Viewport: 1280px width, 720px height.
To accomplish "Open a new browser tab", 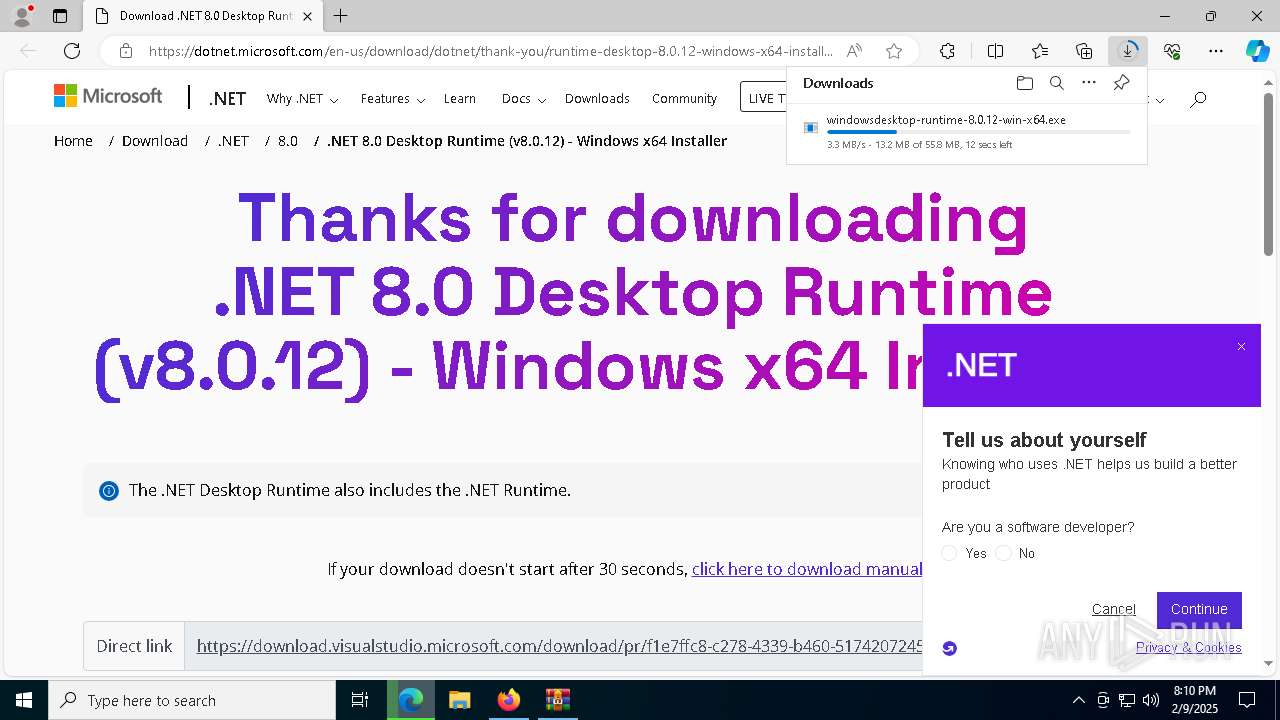I will click(341, 16).
